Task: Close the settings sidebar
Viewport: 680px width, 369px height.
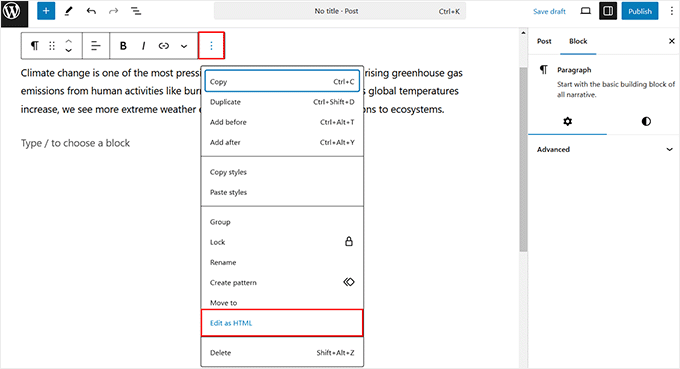Action: (x=672, y=41)
